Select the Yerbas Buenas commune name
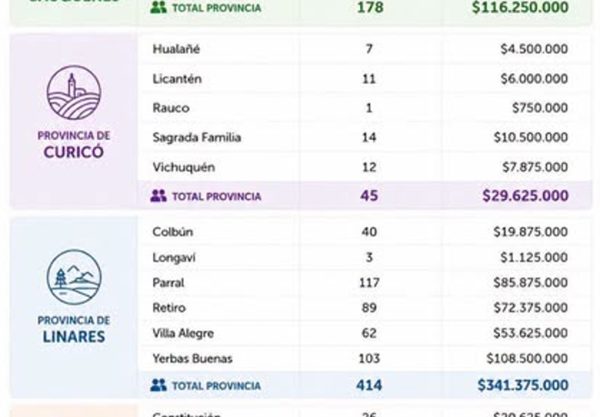600x417 pixels. point(192,359)
